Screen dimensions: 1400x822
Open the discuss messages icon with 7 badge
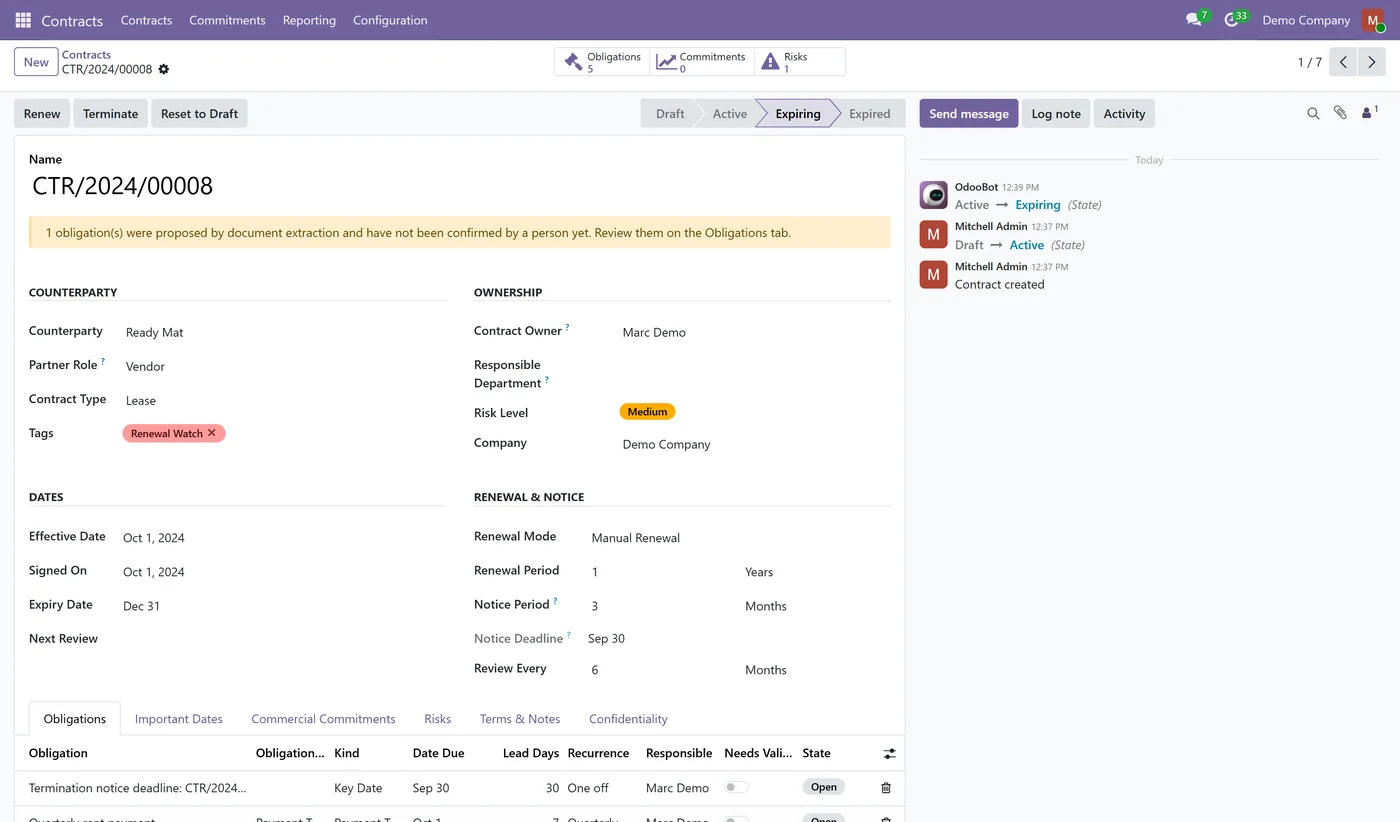click(1196, 20)
